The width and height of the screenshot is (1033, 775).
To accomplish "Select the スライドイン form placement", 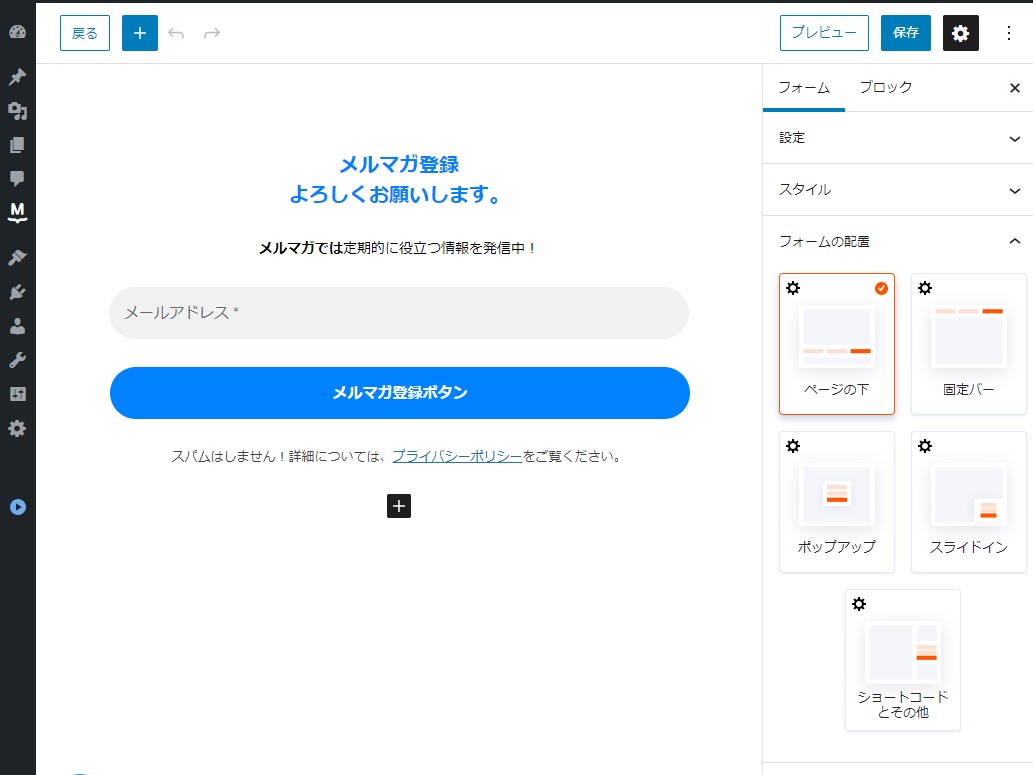I will [968, 503].
